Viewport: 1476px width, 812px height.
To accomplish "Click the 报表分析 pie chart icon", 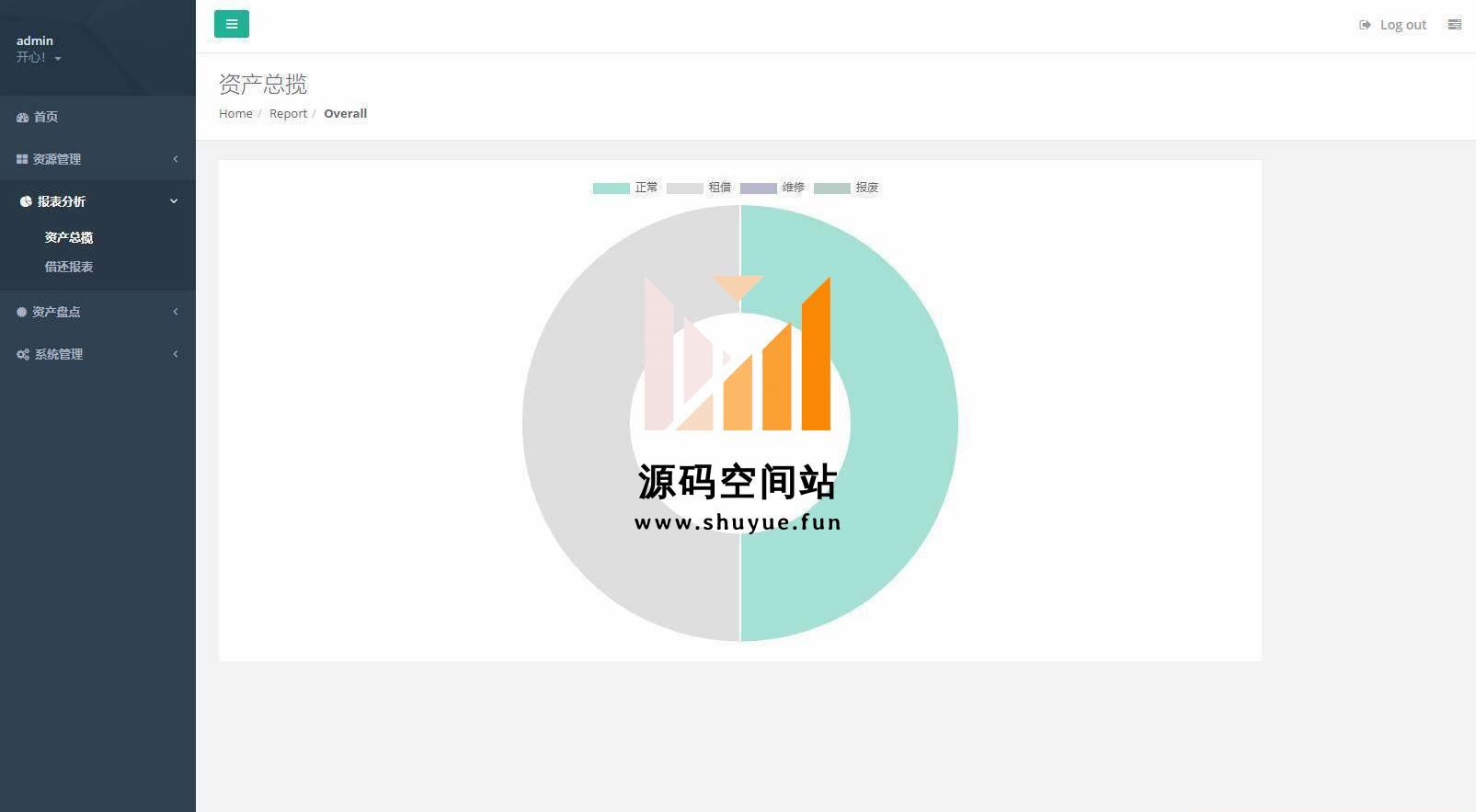I will [x=26, y=201].
